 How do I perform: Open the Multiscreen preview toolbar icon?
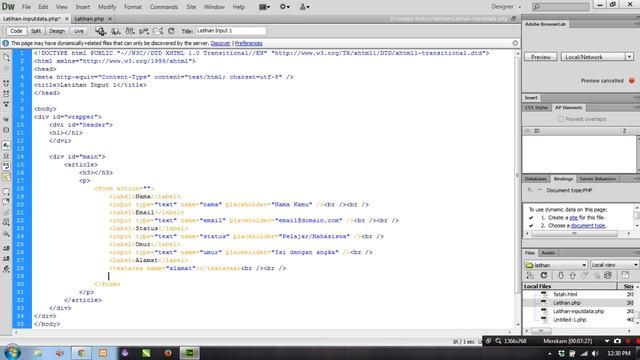pyautogui.click(x=100, y=31)
